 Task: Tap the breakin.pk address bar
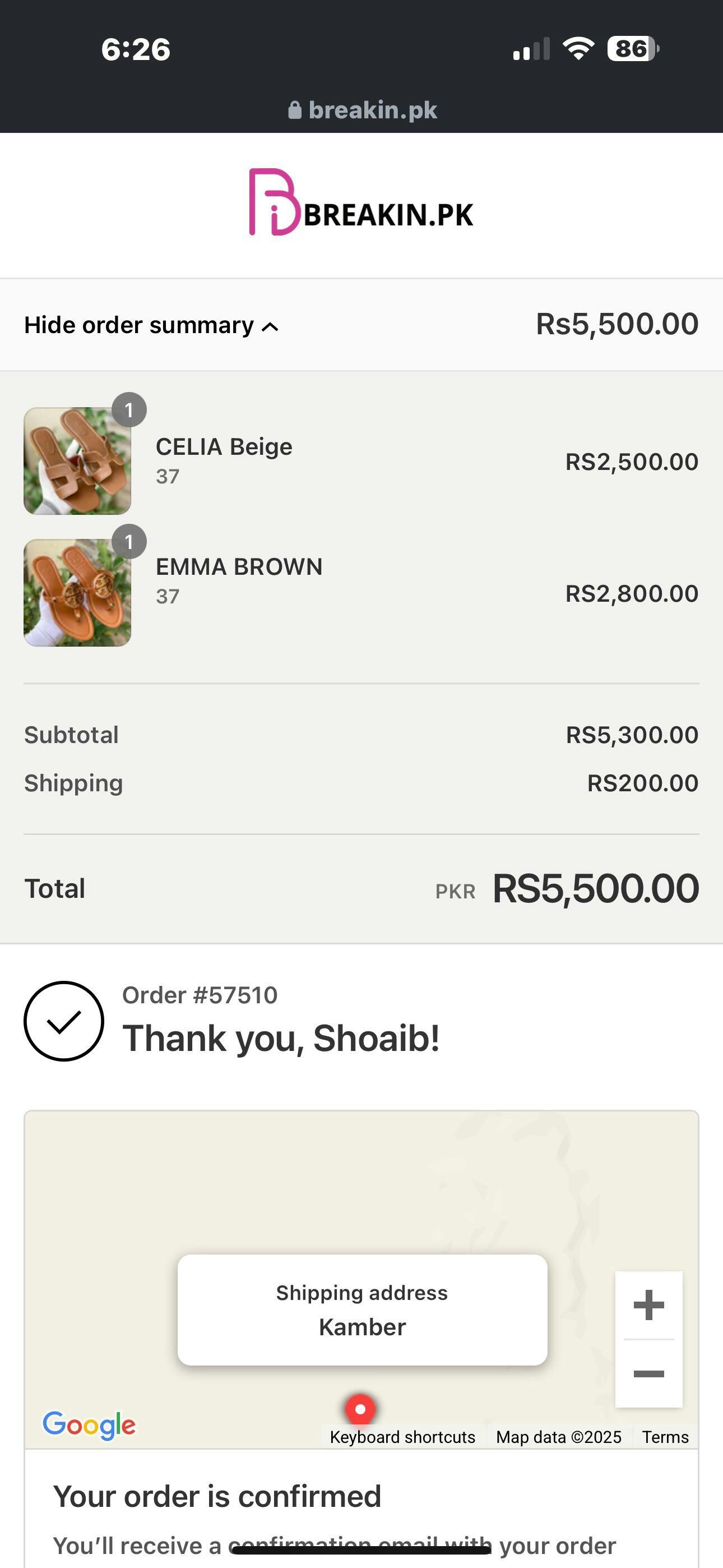coord(373,110)
